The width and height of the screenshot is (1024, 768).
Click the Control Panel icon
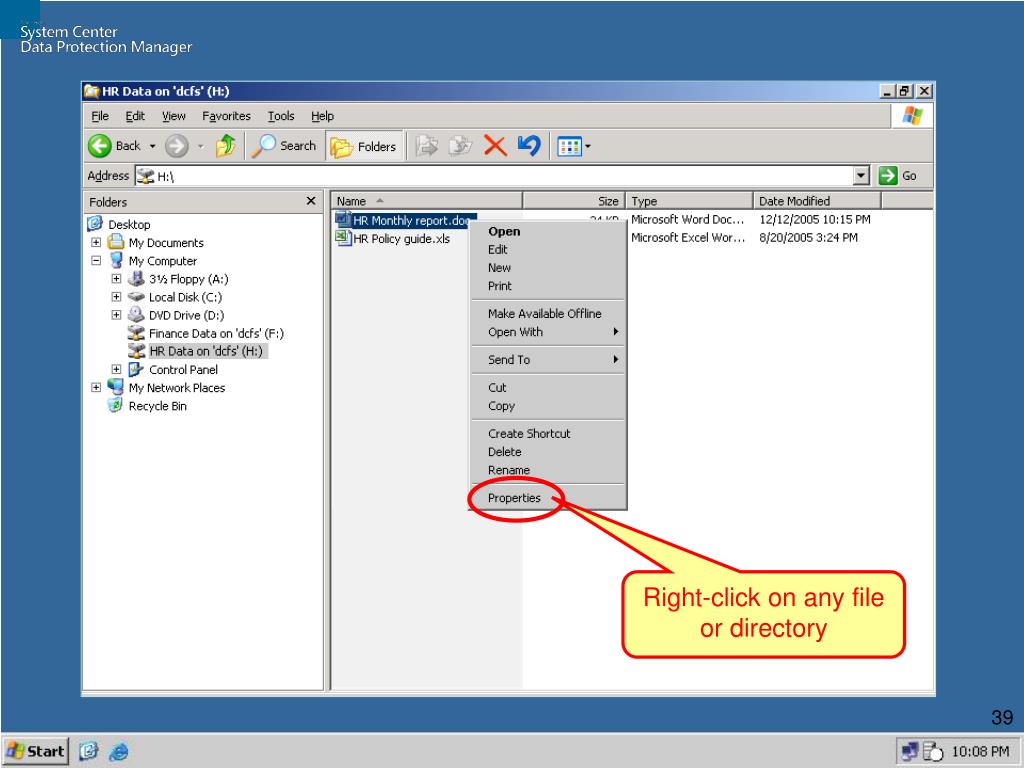136,369
